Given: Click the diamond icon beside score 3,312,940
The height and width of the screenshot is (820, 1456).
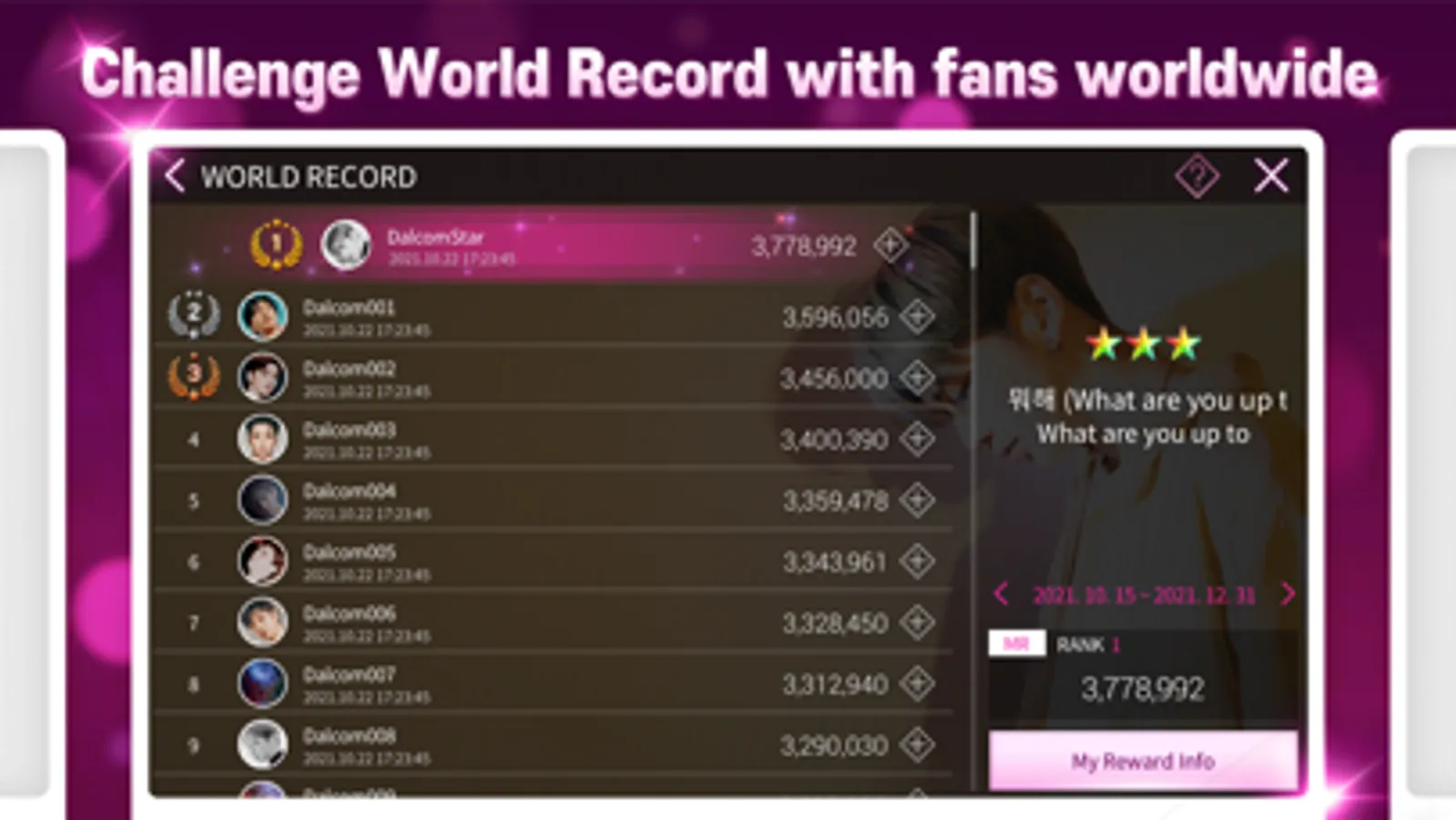Looking at the screenshot, I should [917, 683].
